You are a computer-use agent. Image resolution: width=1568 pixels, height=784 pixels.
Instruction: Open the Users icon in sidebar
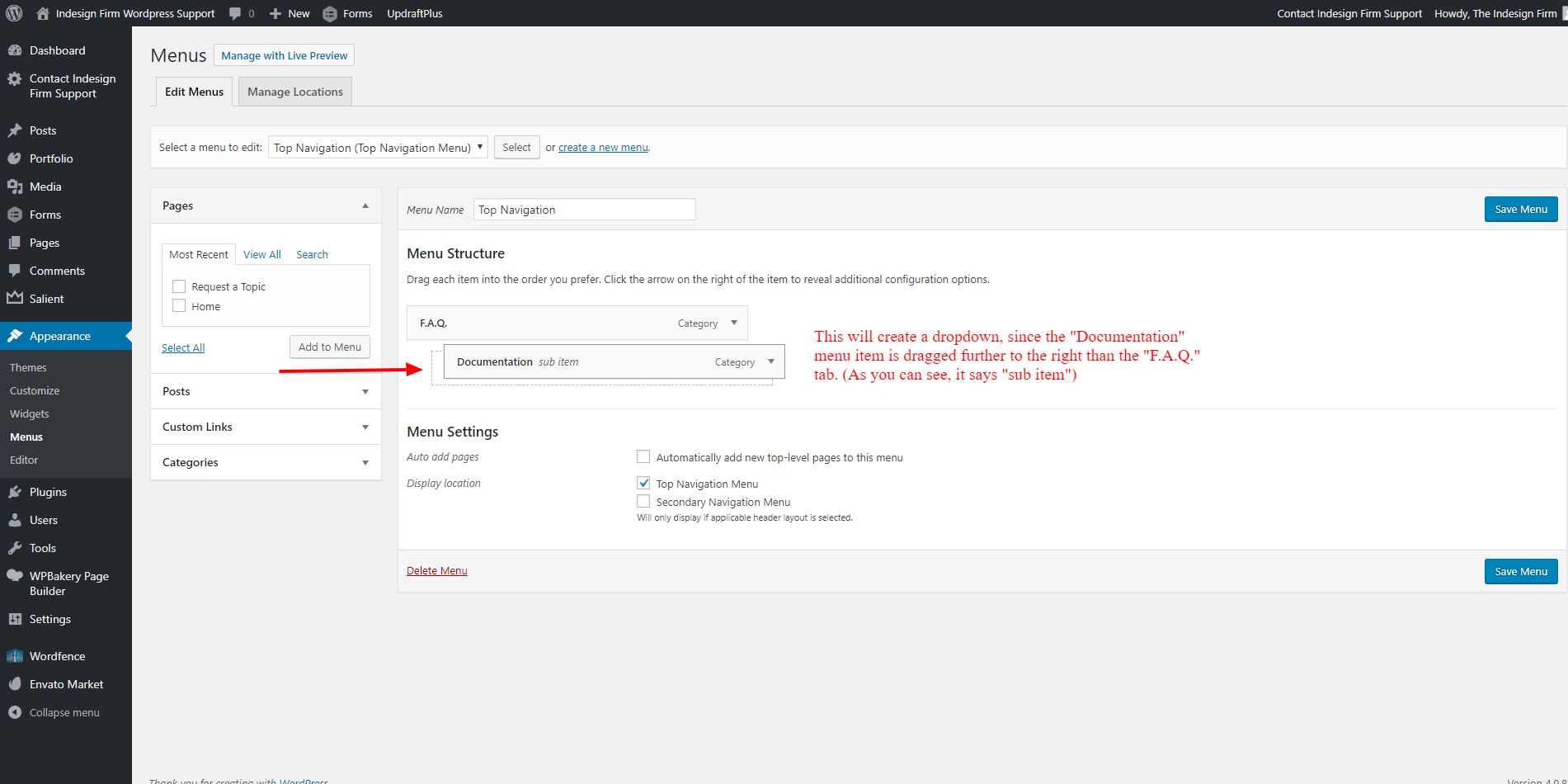point(15,520)
